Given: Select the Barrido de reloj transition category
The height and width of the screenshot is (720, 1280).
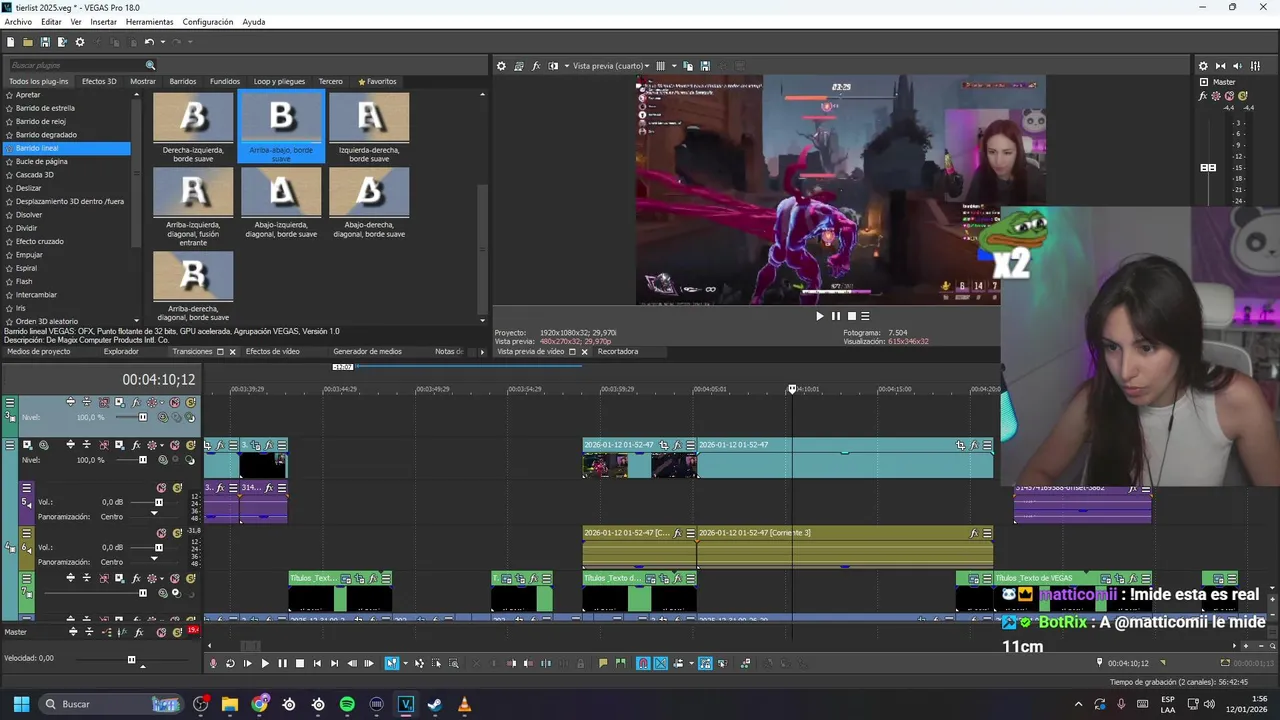Looking at the screenshot, I should click(40, 121).
